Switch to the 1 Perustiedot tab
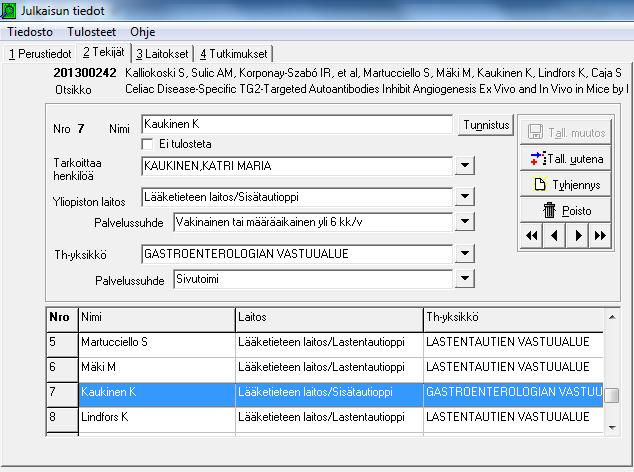Screen dimensions: 634x472 [x=40, y=54]
